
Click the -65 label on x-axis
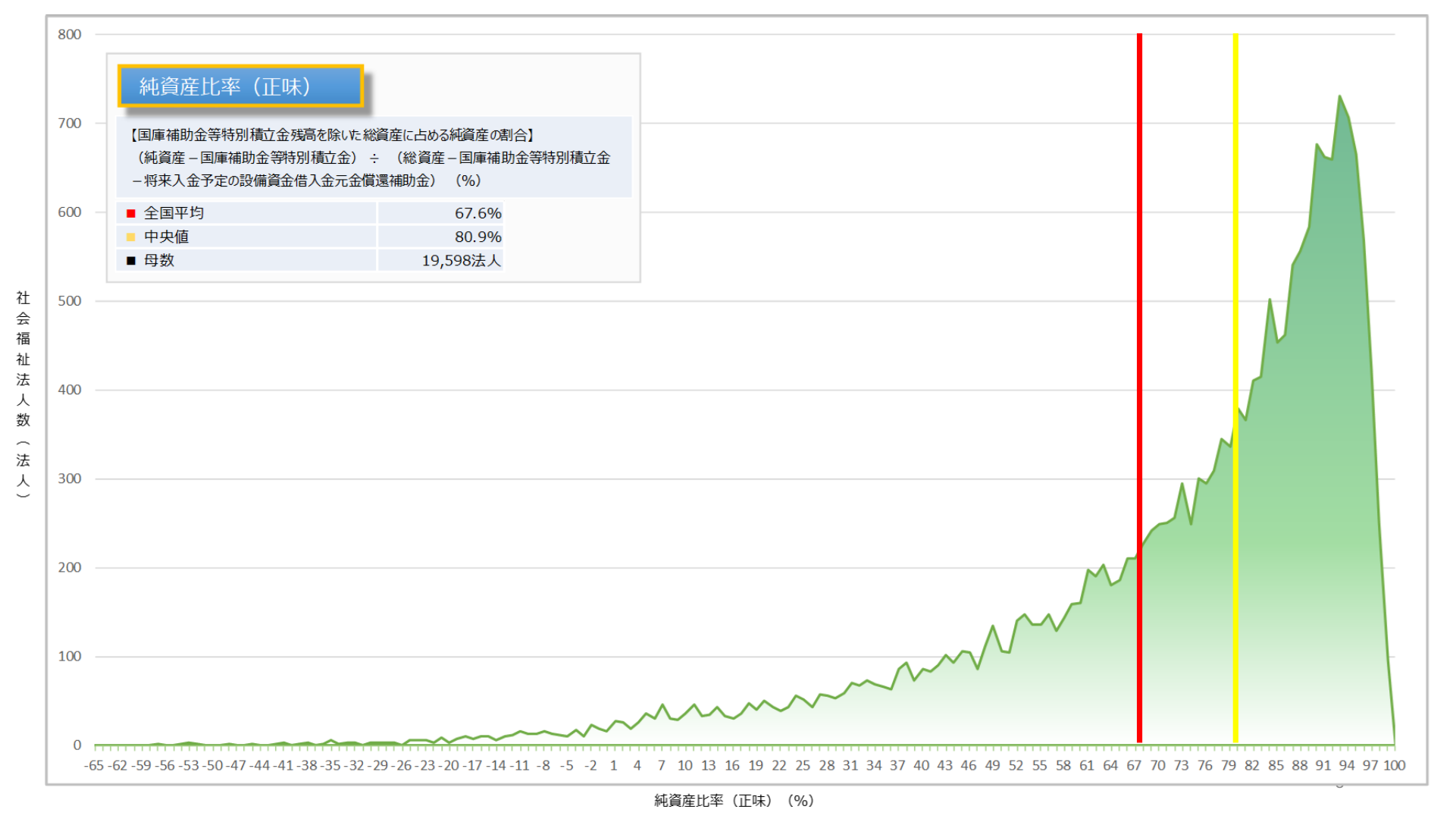93,766
